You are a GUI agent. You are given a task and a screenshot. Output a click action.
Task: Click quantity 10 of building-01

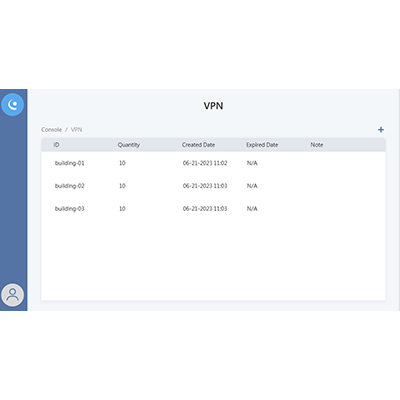(122, 163)
